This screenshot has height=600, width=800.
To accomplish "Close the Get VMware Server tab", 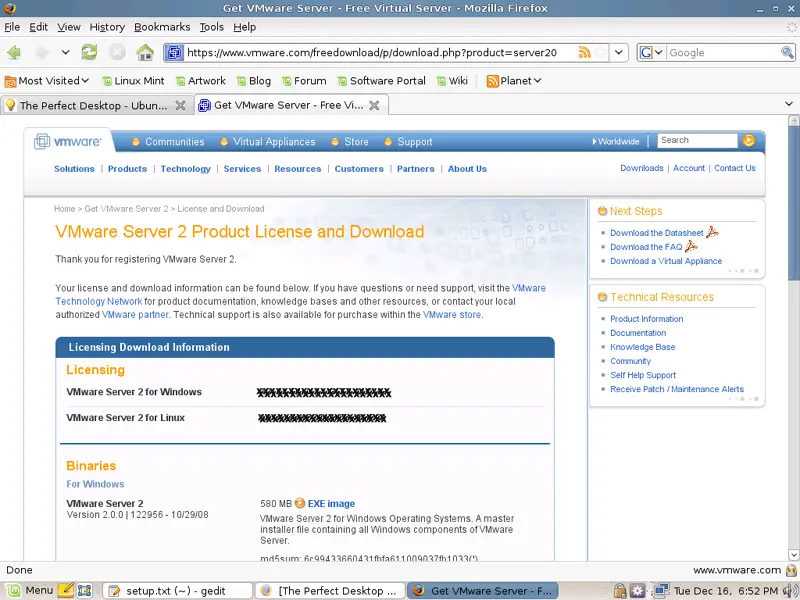I will 374,105.
